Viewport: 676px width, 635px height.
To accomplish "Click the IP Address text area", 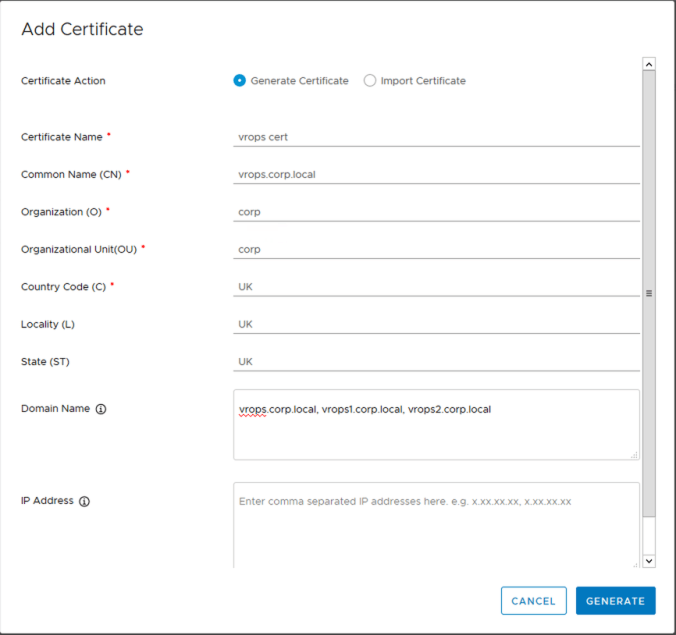I will pyautogui.click(x=436, y=525).
